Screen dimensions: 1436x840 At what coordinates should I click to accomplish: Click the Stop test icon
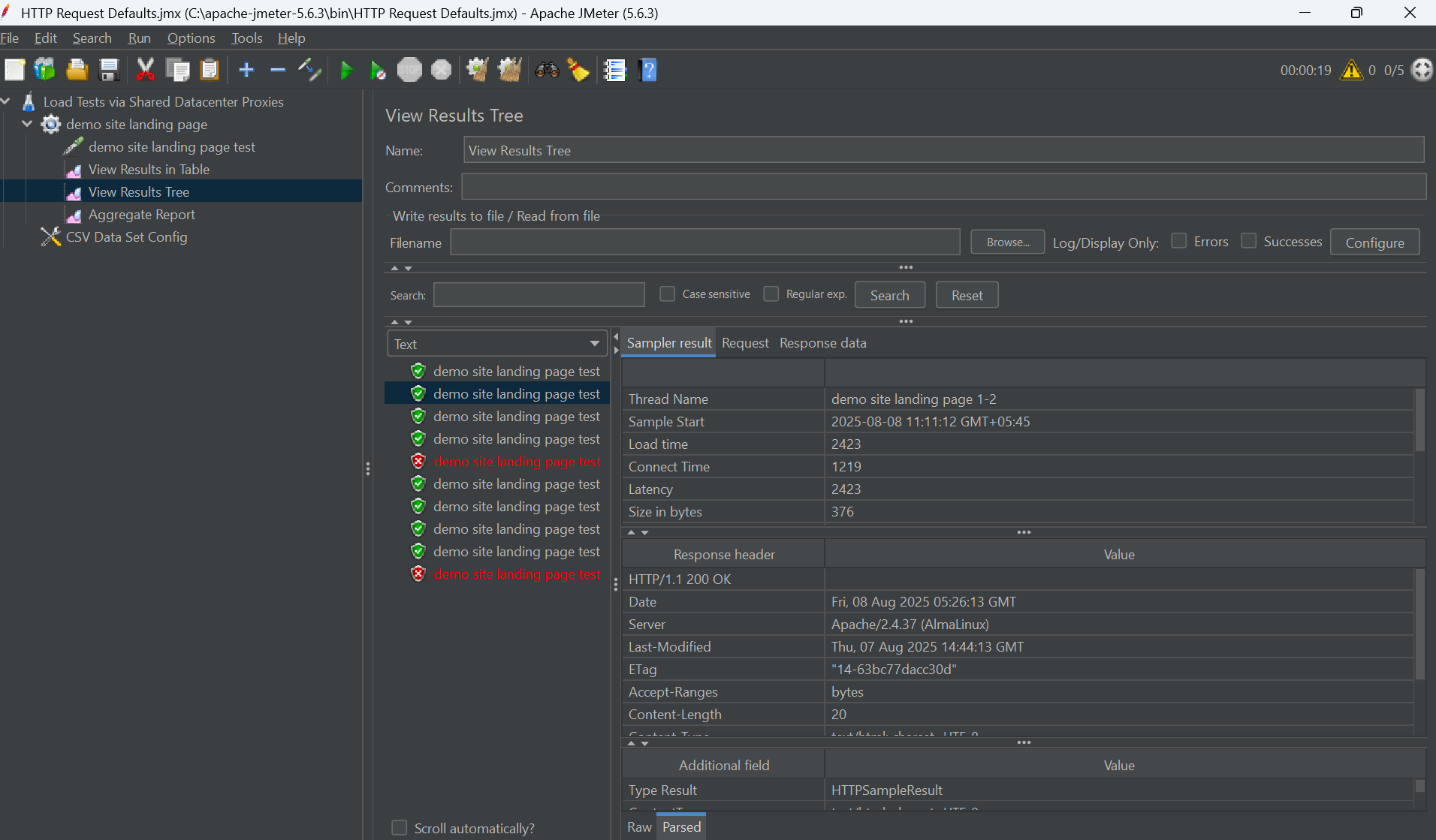(x=409, y=70)
